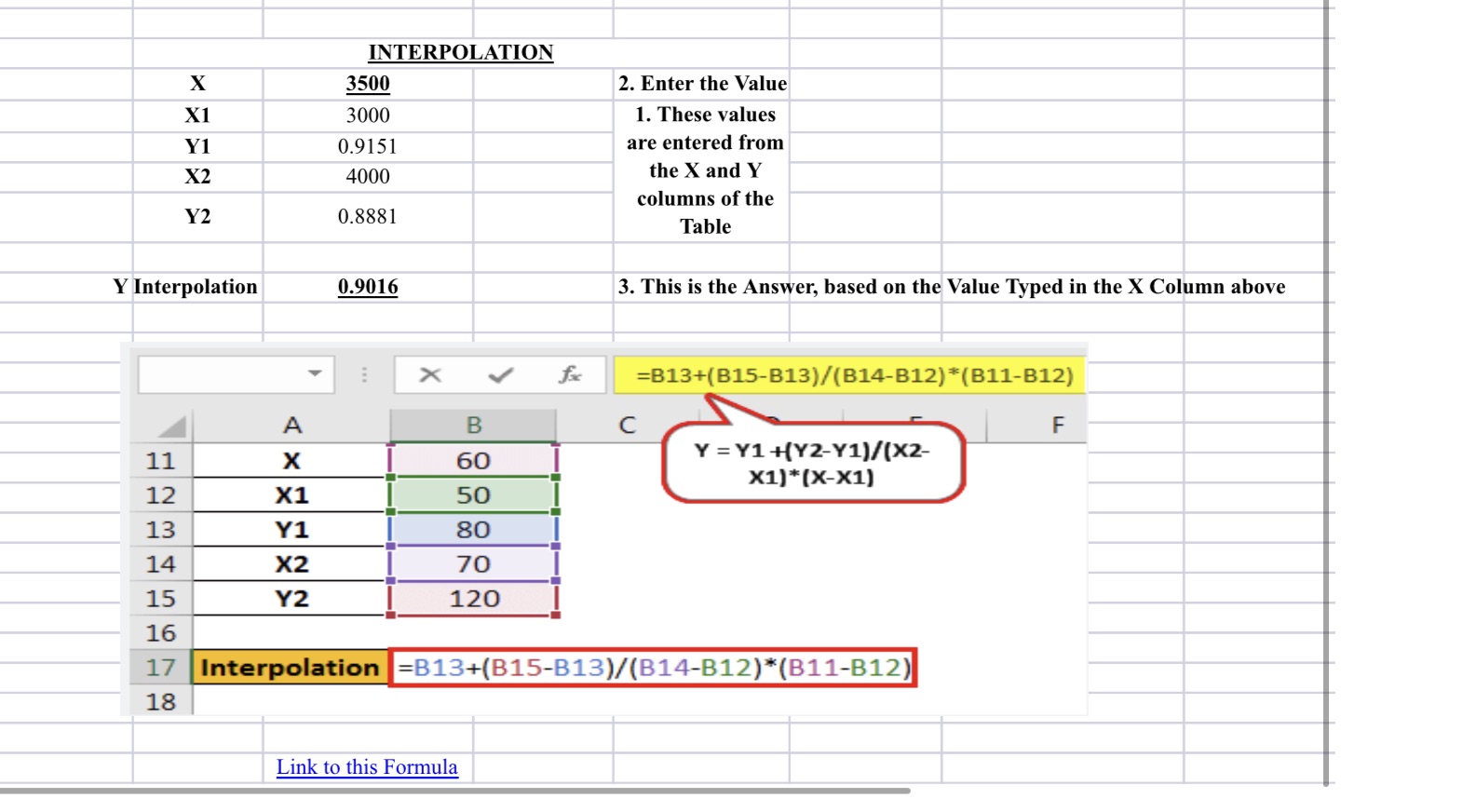
Task: Click cell A15 labeled Y2
Action: tap(291, 599)
